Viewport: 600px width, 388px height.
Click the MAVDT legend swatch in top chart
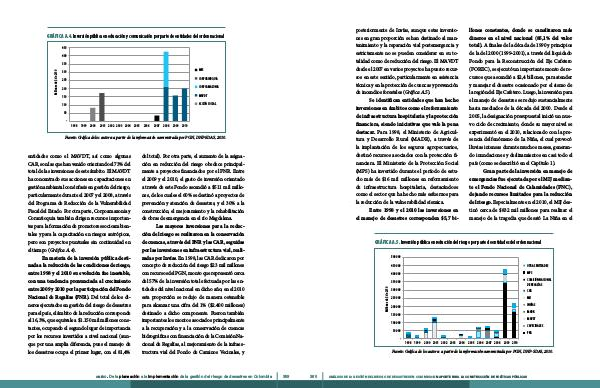pos(197,95)
